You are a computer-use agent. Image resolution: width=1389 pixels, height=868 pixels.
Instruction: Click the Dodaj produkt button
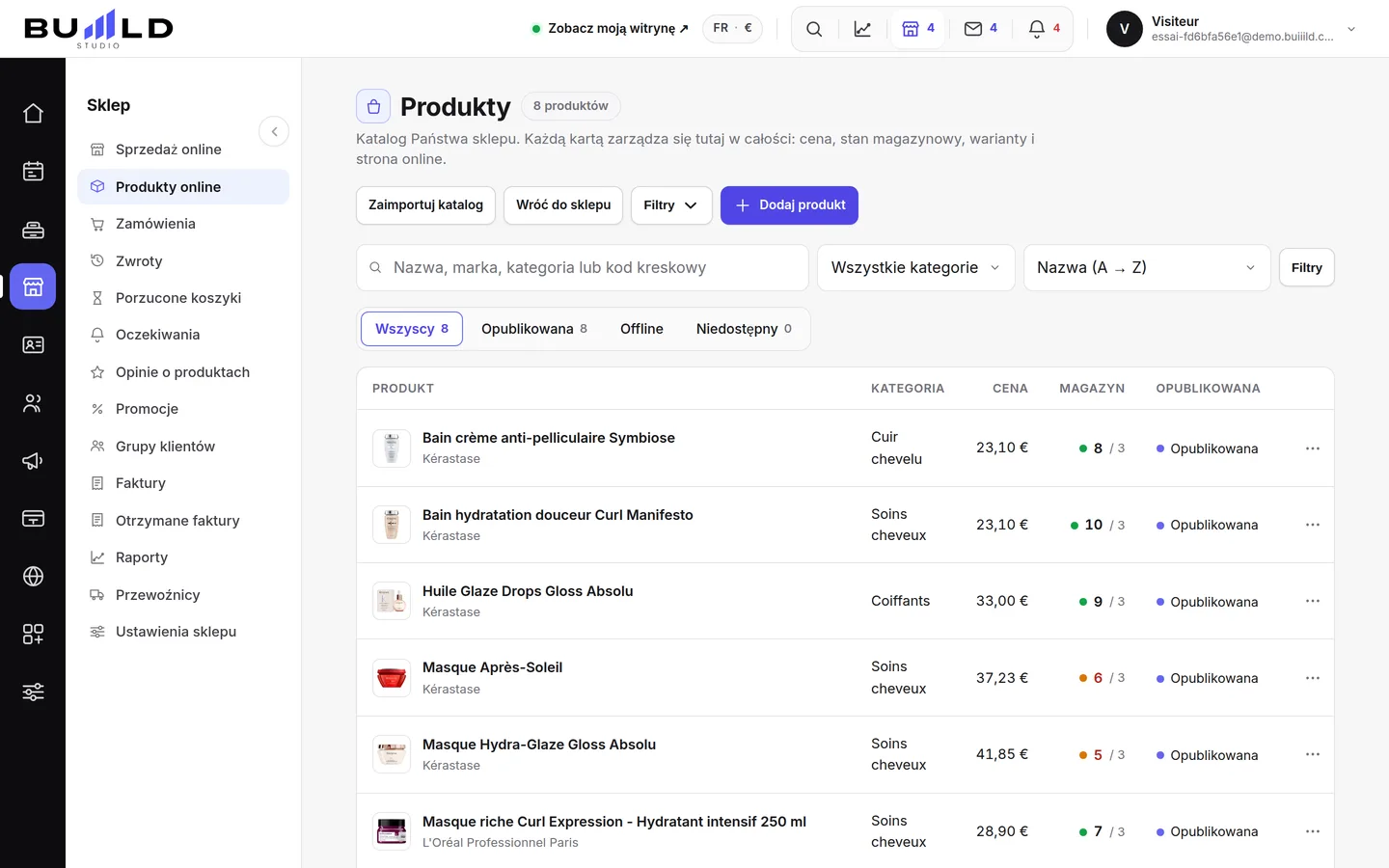click(789, 205)
